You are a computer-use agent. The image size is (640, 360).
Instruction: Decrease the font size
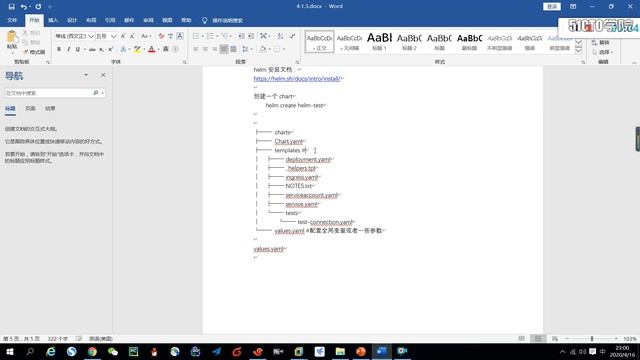(132, 36)
